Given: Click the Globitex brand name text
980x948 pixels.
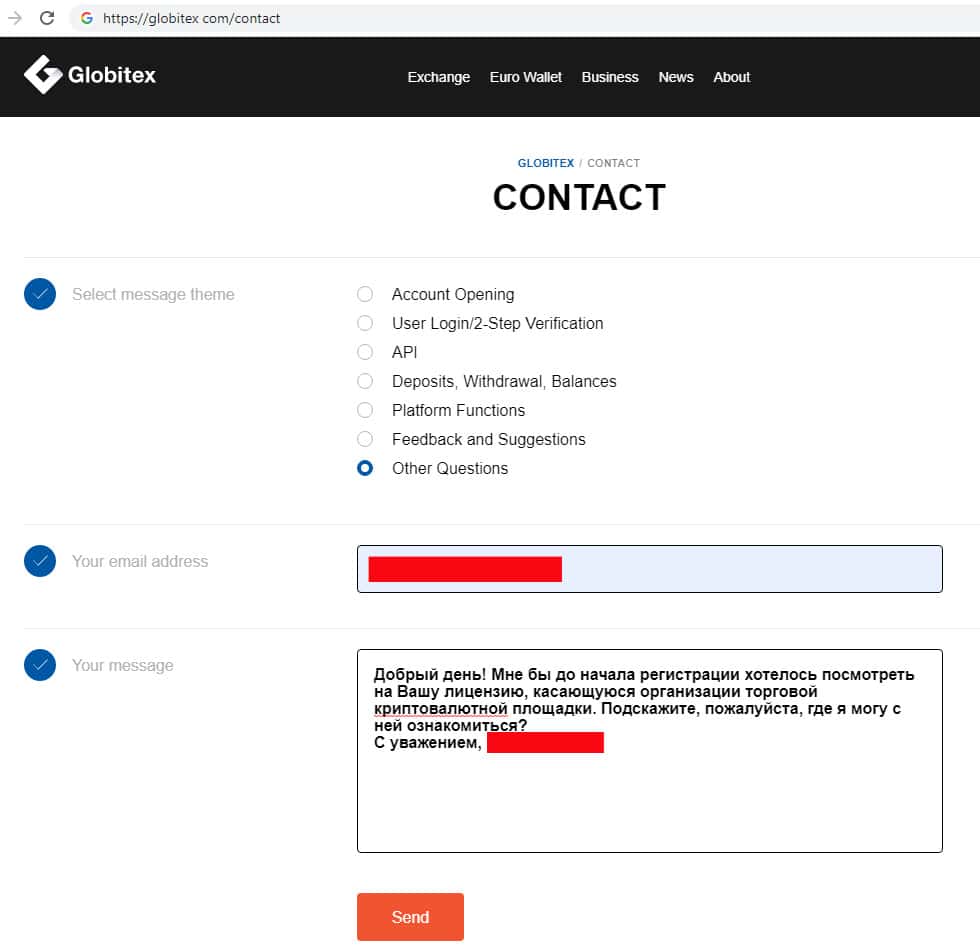Looking at the screenshot, I should click(112, 75).
